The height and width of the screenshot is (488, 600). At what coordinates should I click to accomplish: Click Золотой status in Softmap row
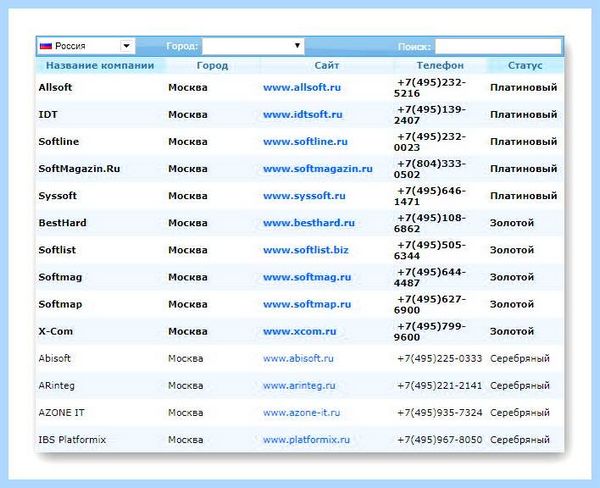click(x=512, y=304)
